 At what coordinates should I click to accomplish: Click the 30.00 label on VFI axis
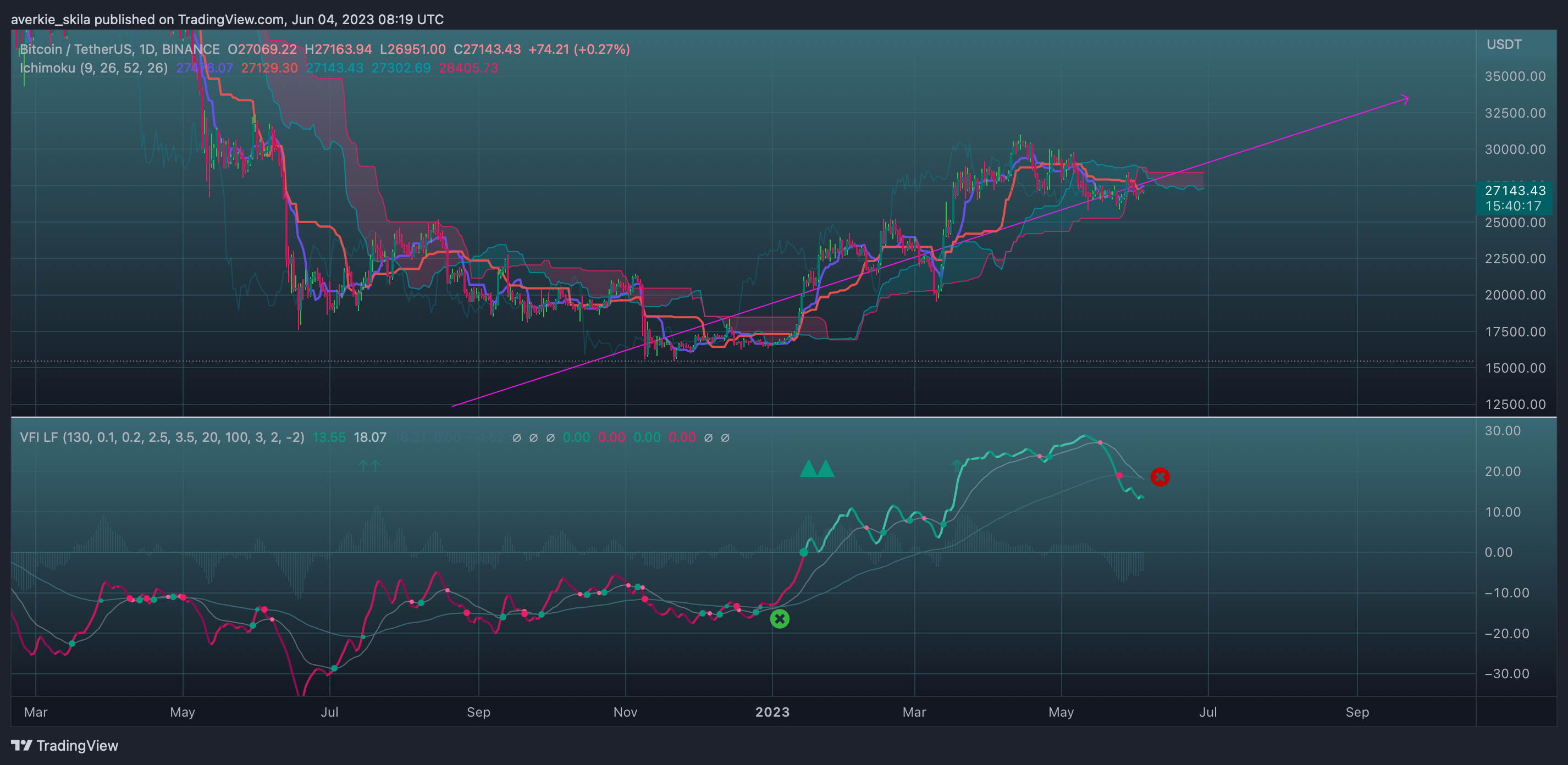click(x=1502, y=431)
